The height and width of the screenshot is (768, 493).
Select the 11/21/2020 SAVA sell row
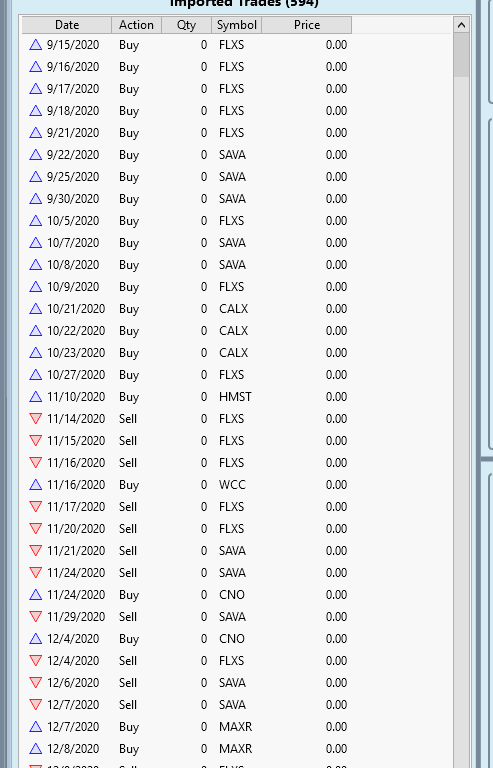pos(237,551)
